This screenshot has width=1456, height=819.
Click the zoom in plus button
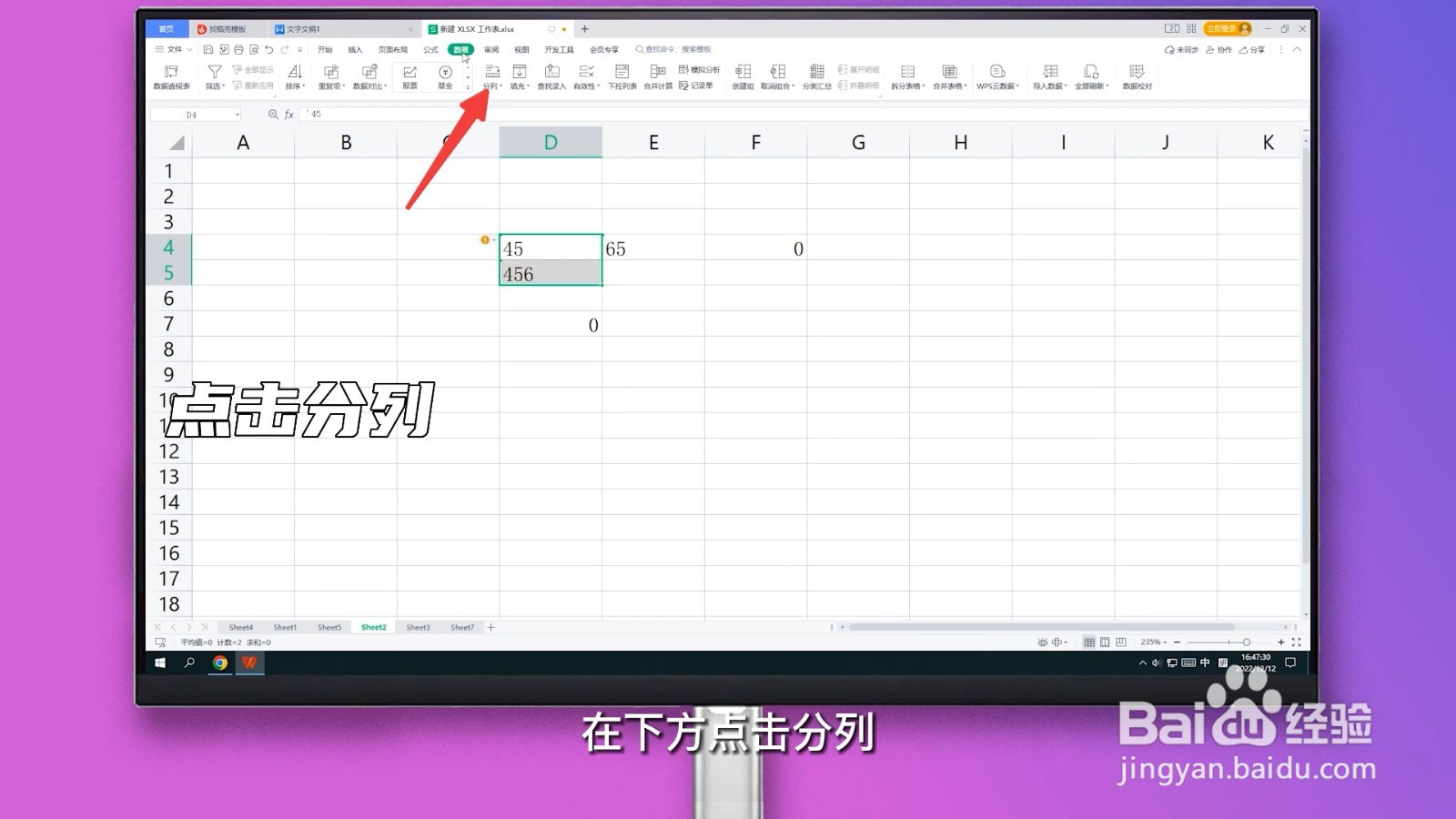pos(1281,642)
